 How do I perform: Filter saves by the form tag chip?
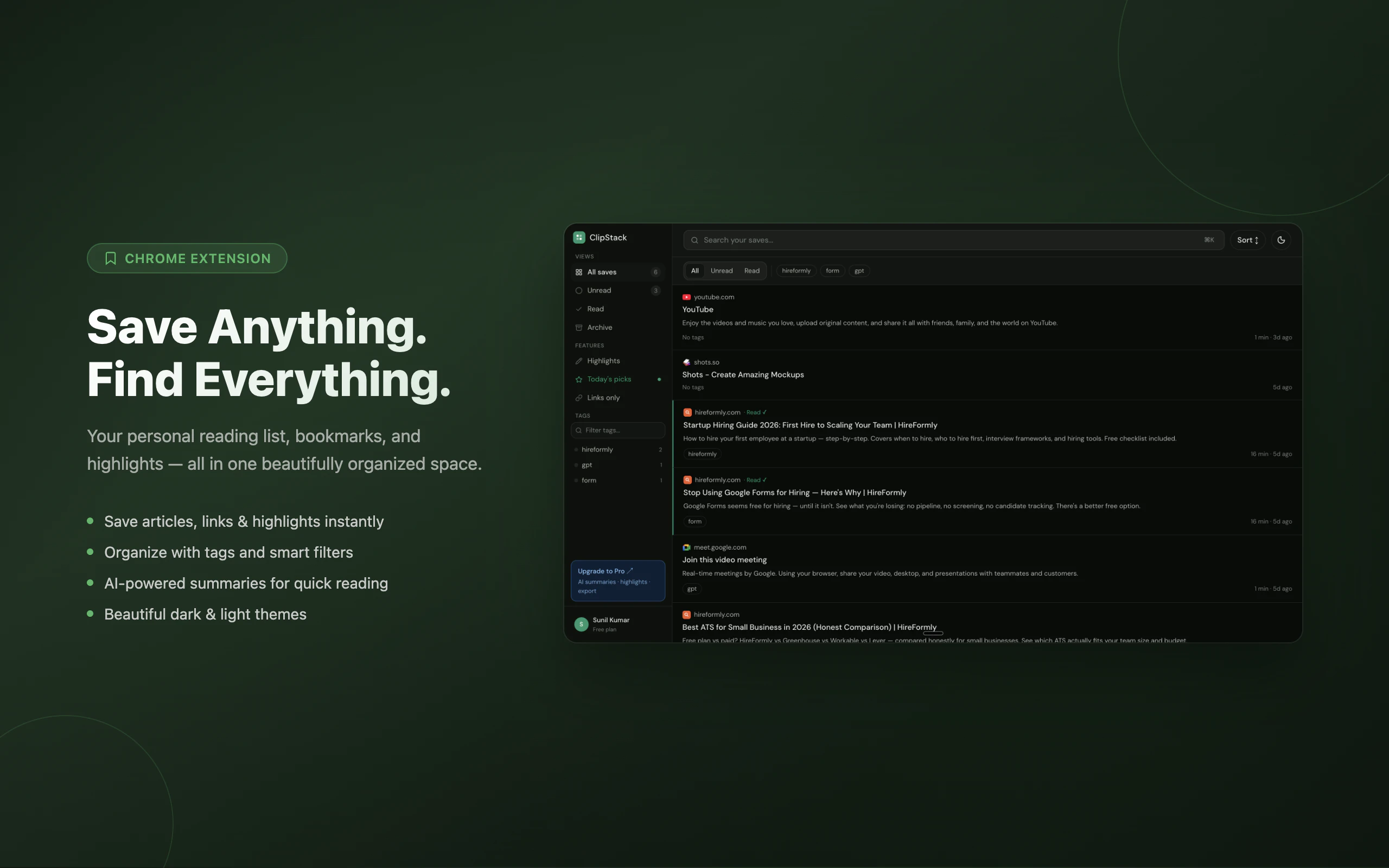click(832, 270)
